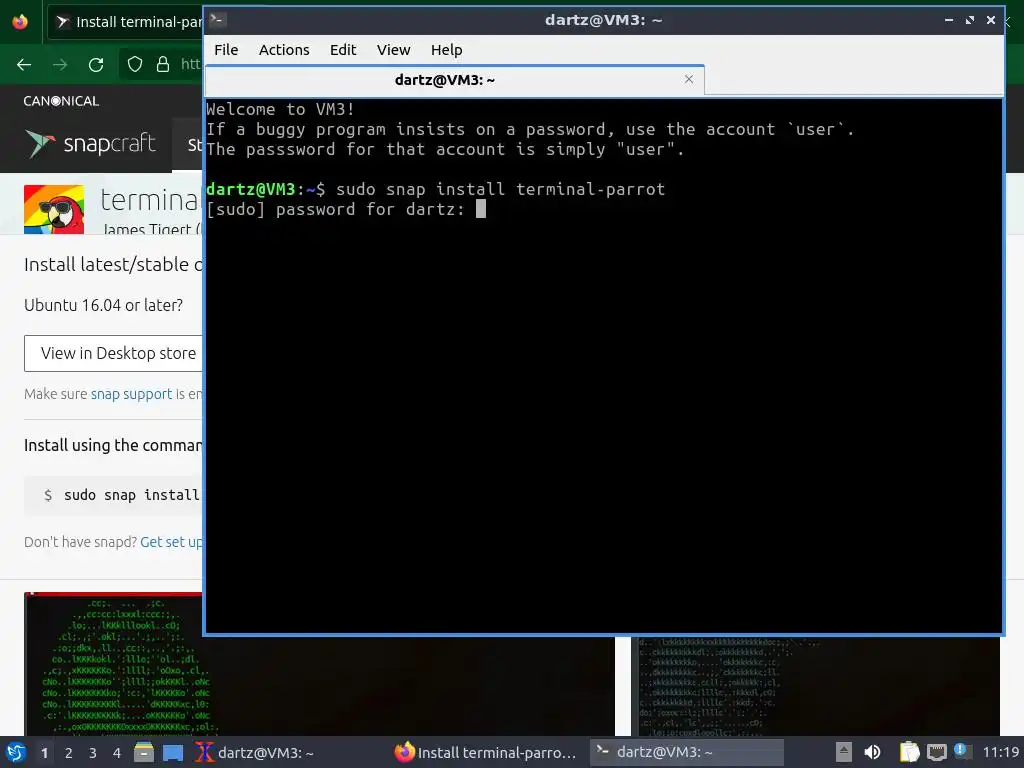This screenshot has width=1024, height=768.
Task: Open the volume control in the tray
Action: [872, 752]
